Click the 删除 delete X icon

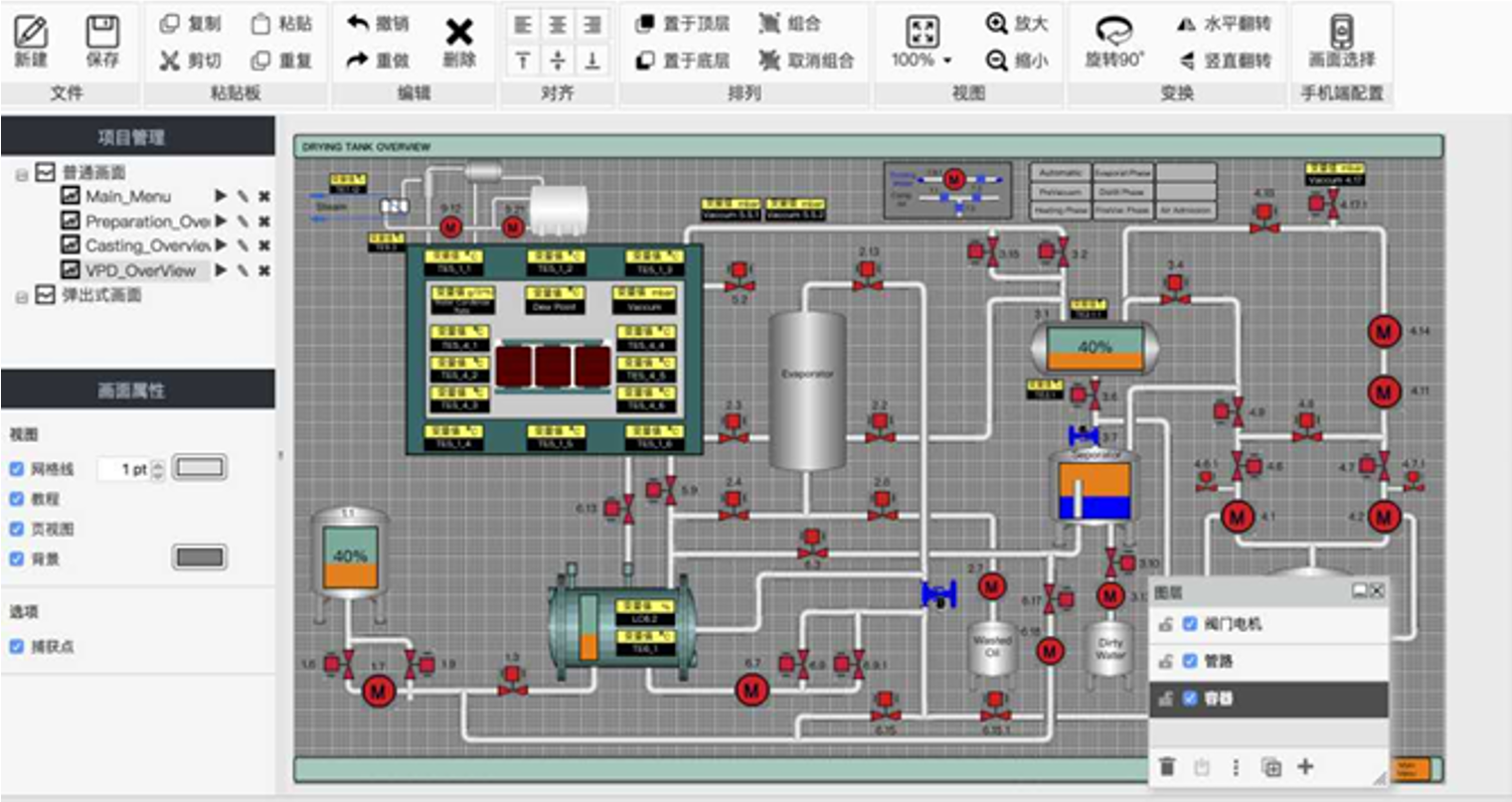tap(459, 32)
